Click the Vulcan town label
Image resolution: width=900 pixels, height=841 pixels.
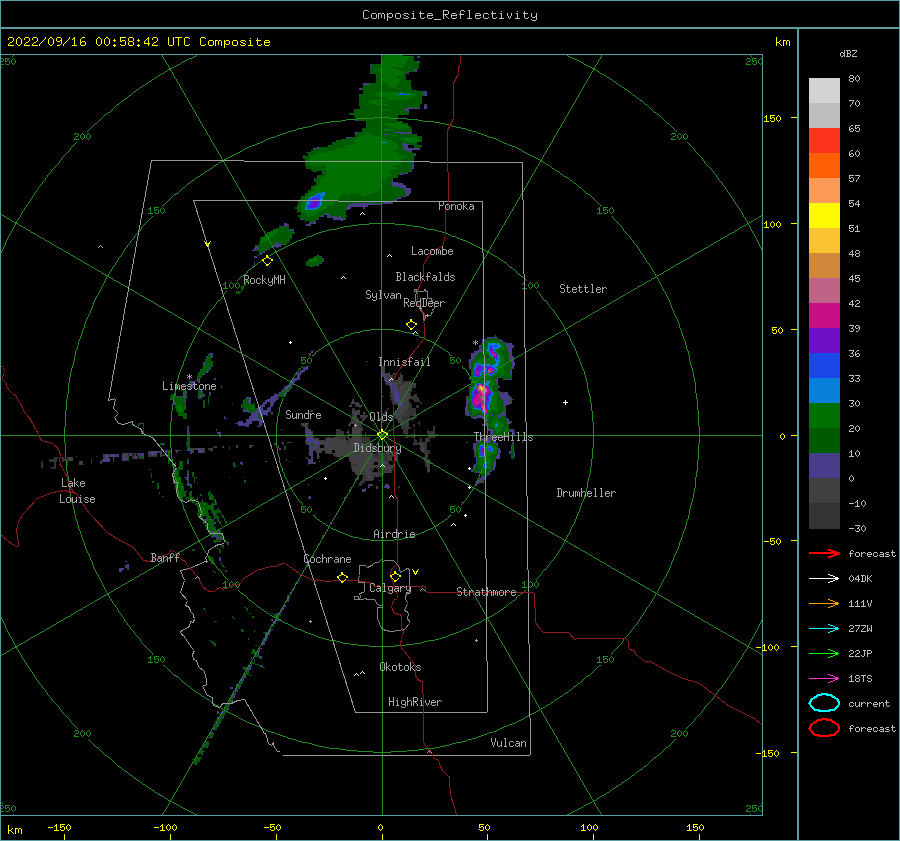(x=508, y=743)
